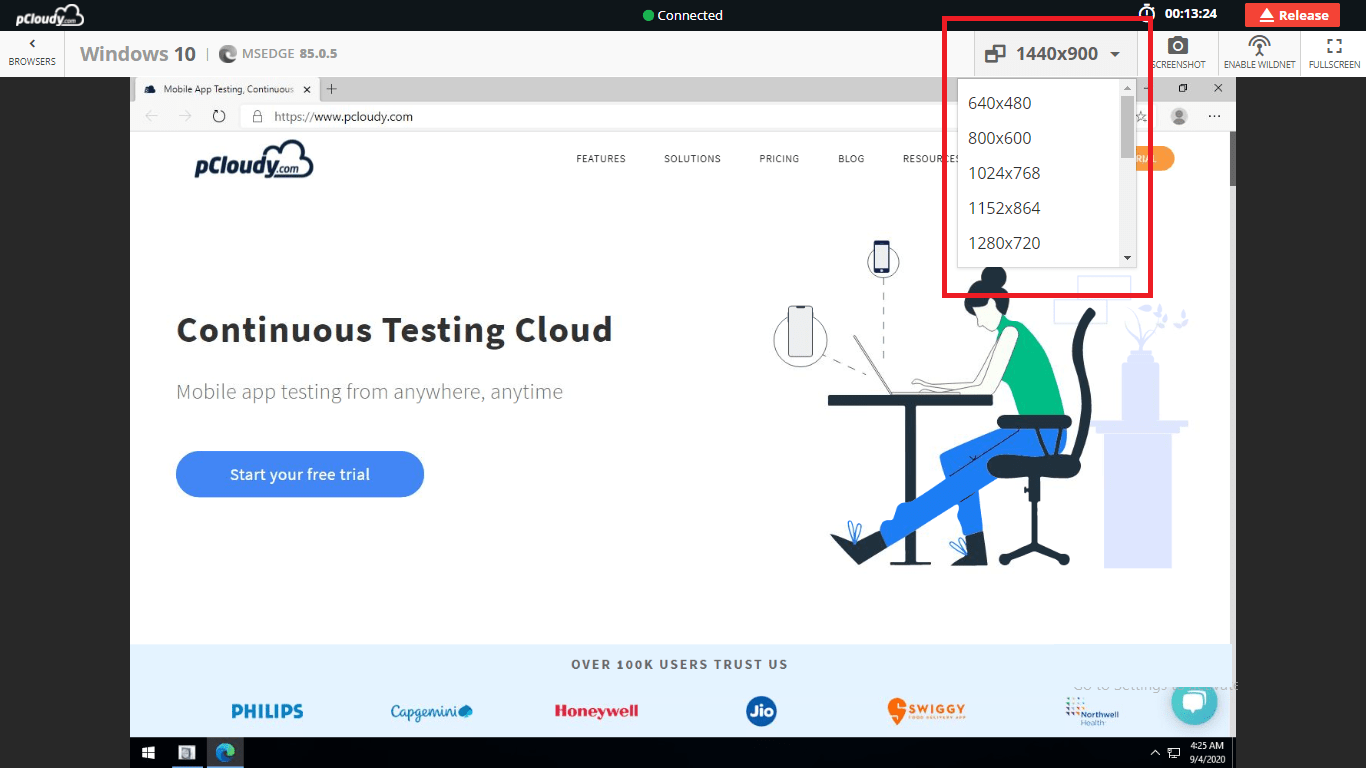Open the RESOURCES nav menu
Image resolution: width=1366 pixels, height=768 pixels.
click(930, 159)
